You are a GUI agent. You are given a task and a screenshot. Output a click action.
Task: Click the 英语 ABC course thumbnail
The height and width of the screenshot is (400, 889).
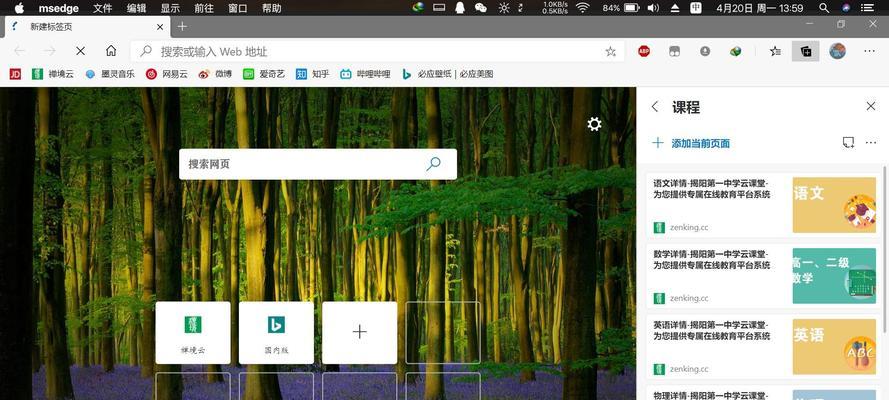pos(834,346)
